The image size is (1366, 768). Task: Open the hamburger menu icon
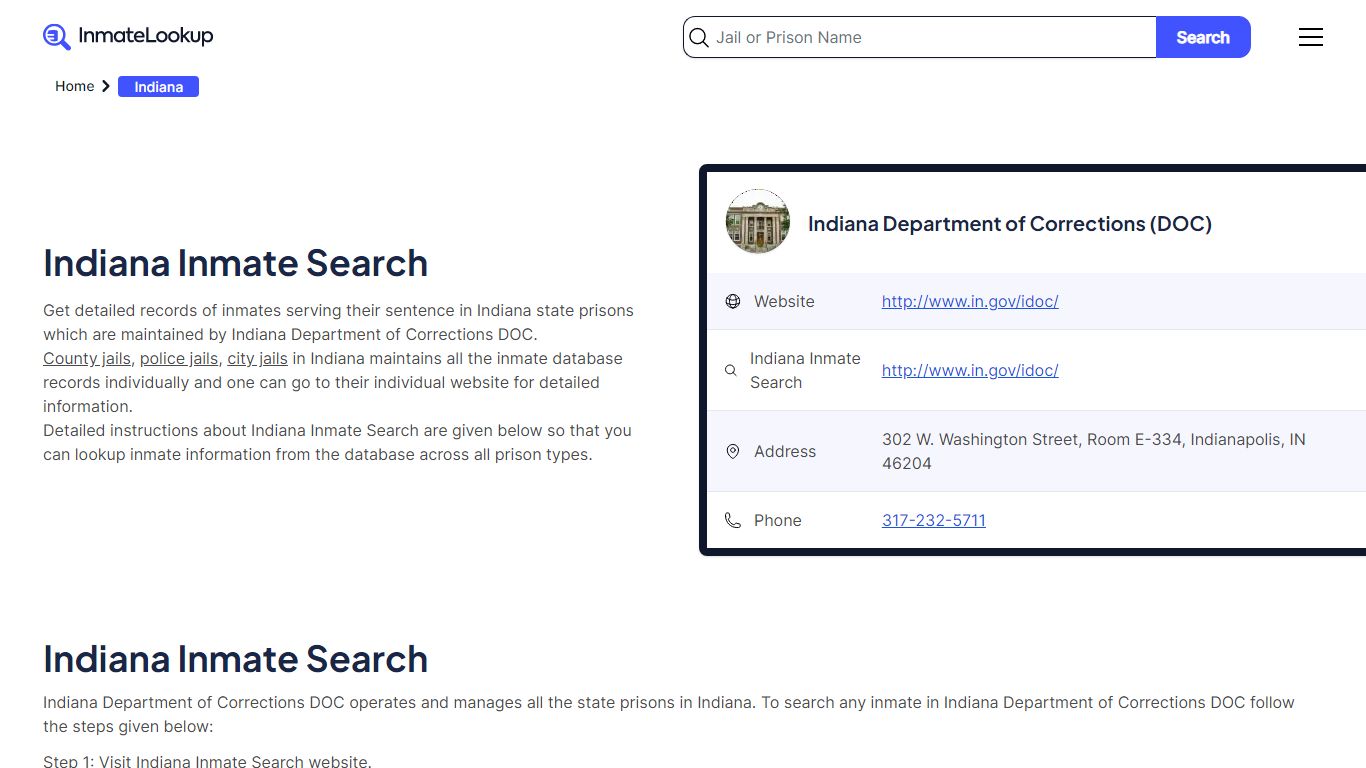pos(1311,37)
